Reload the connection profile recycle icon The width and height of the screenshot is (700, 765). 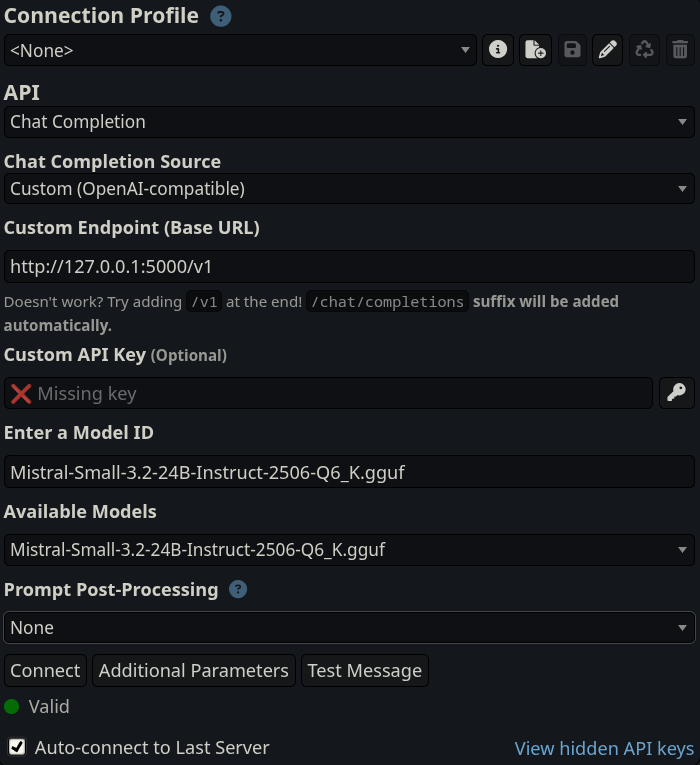(644, 50)
